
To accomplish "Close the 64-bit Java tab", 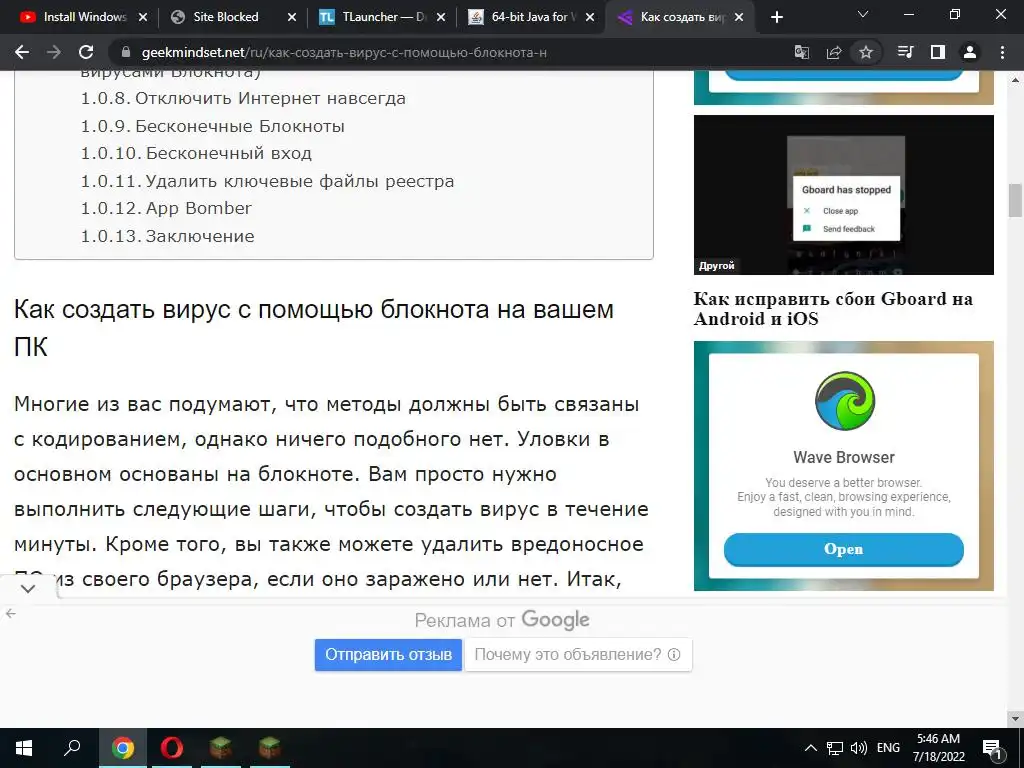I will pyautogui.click(x=590, y=17).
